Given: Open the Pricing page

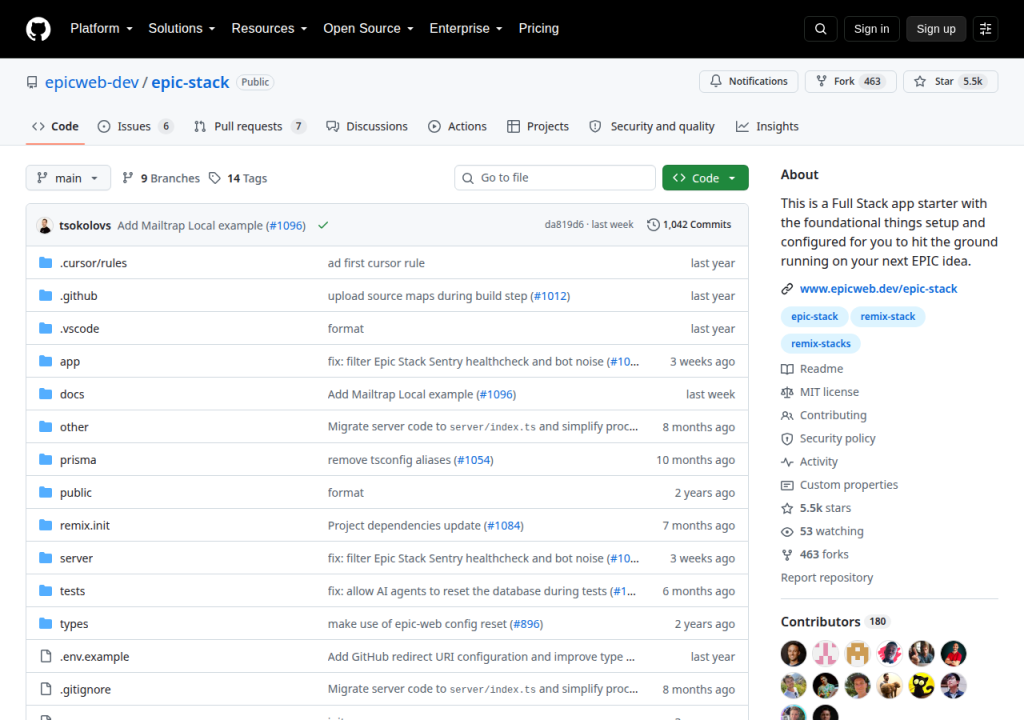Looking at the screenshot, I should [x=539, y=29].
